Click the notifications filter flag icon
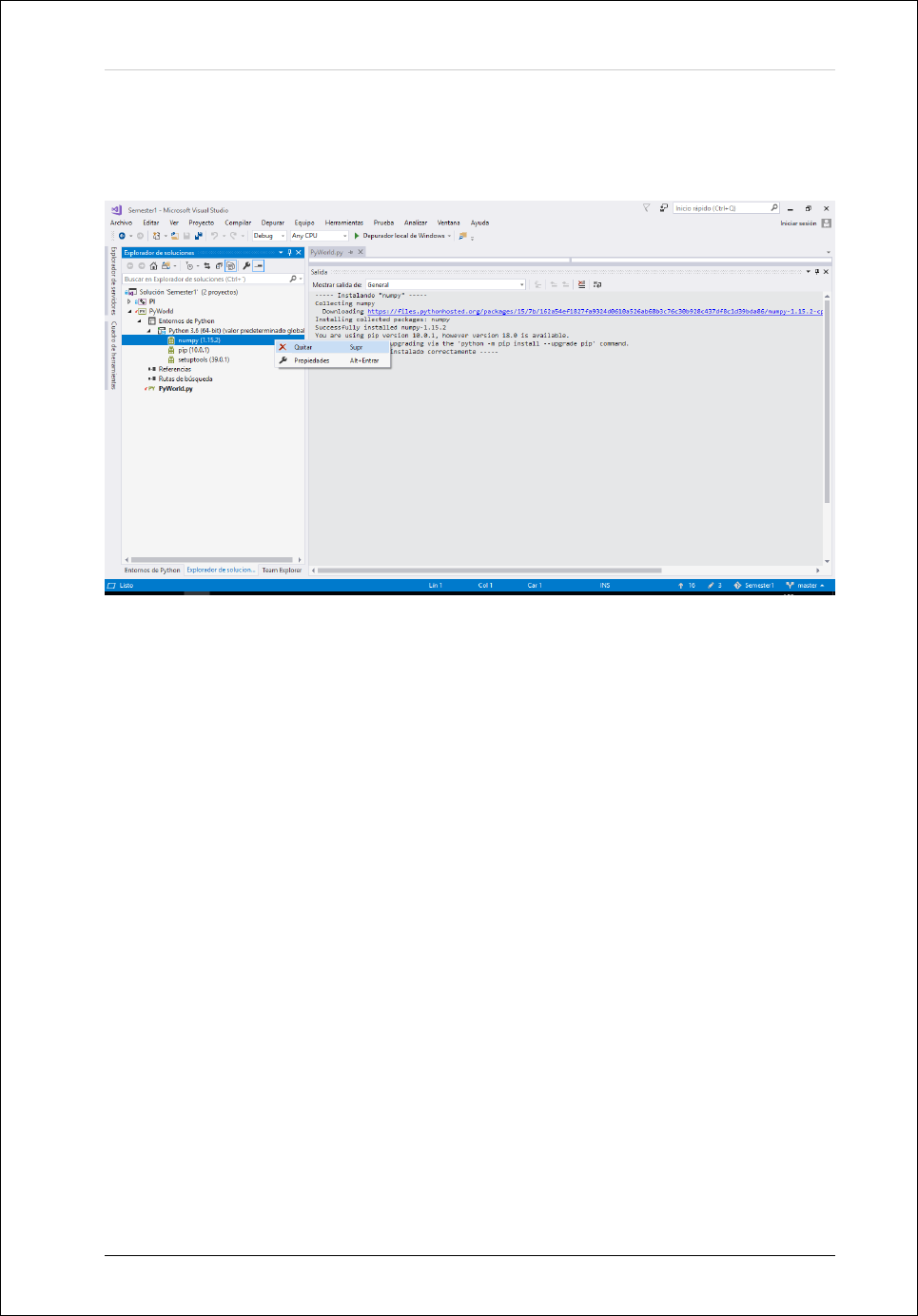Screen dimensions: 918x1316 [646, 207]
